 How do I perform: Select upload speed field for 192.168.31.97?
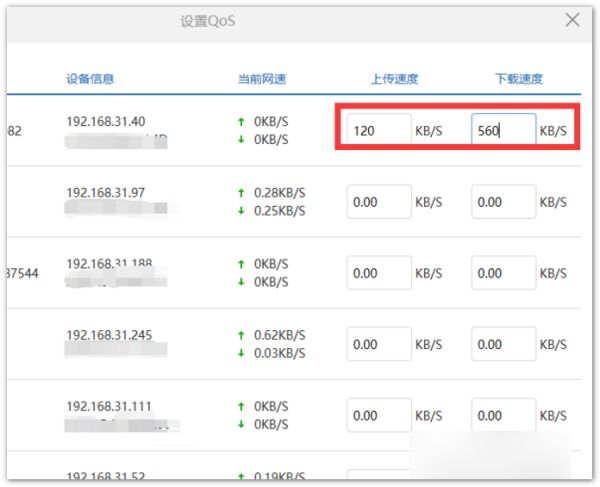[x=379, y=202]
